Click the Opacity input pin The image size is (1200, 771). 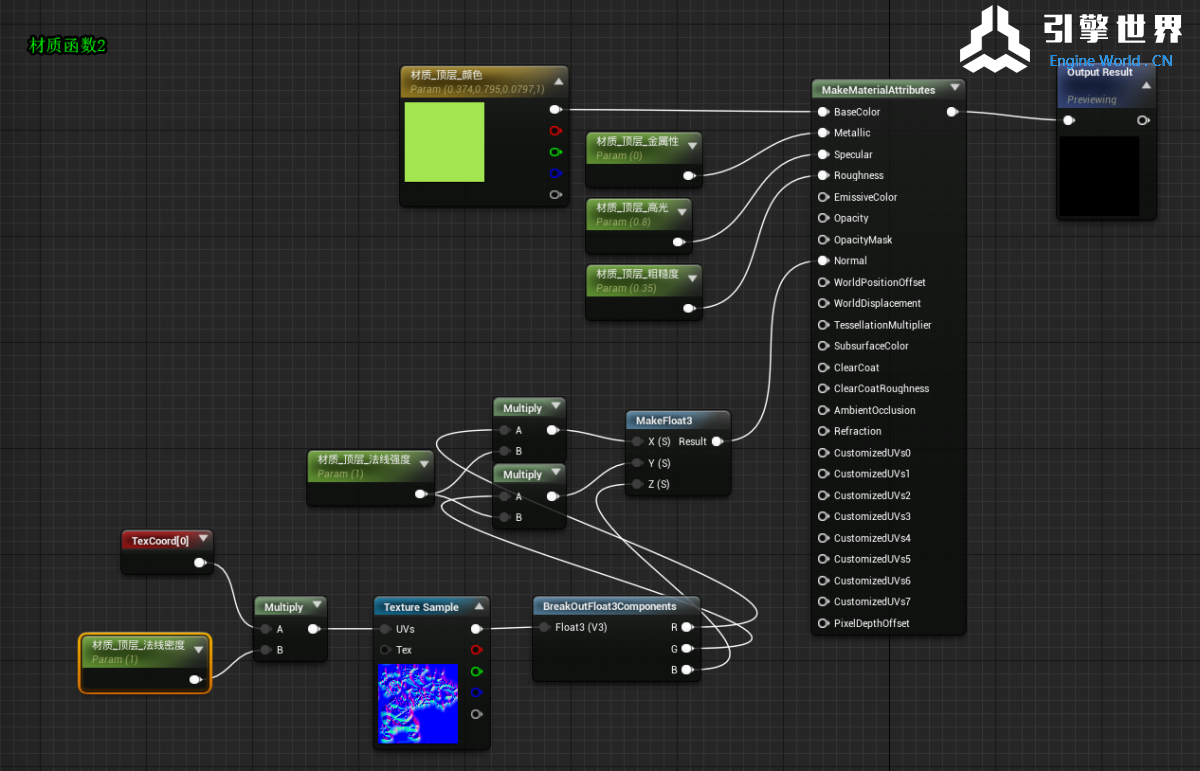coord(823,218)
